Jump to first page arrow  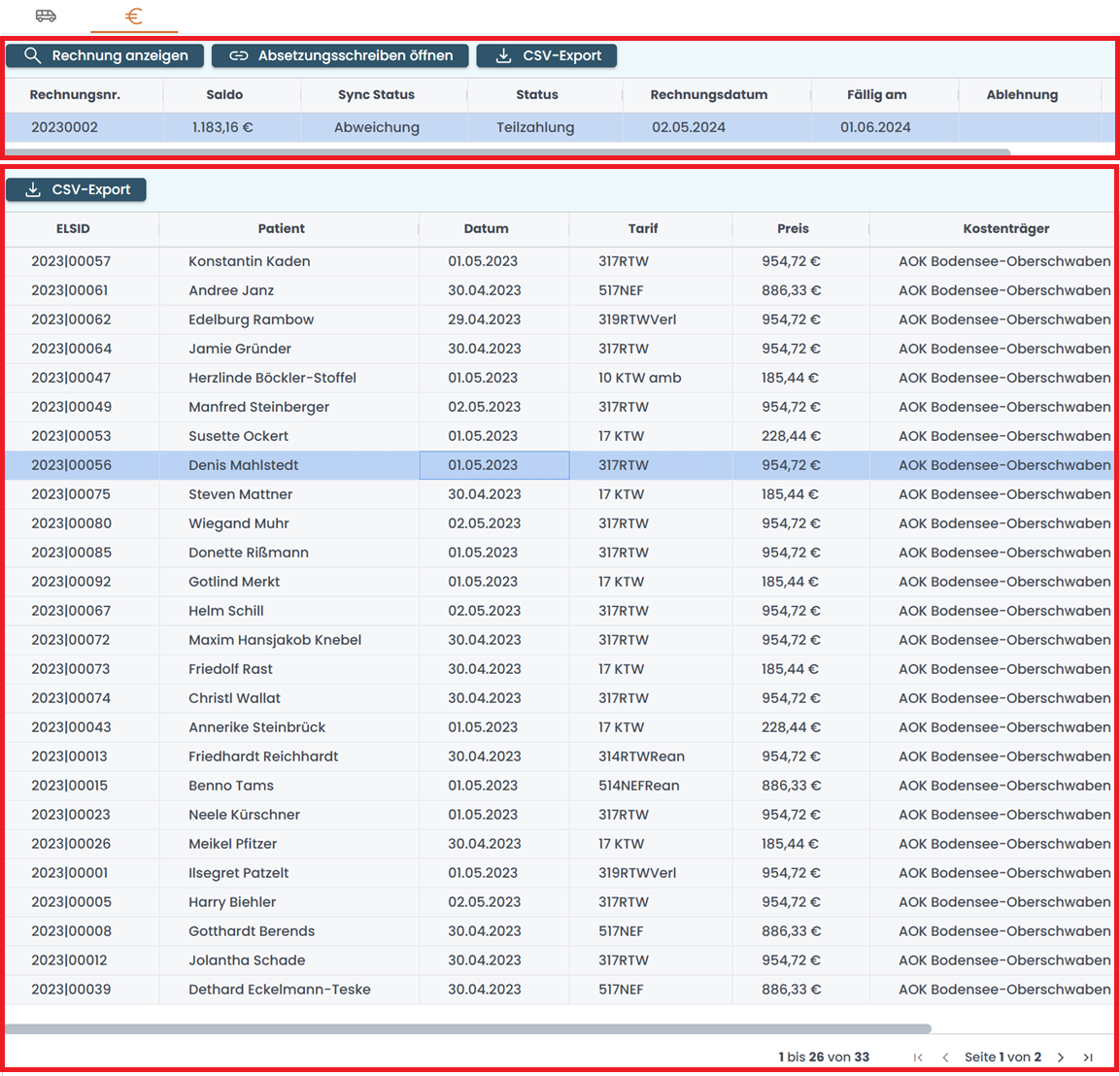[x=918, y=1058]
